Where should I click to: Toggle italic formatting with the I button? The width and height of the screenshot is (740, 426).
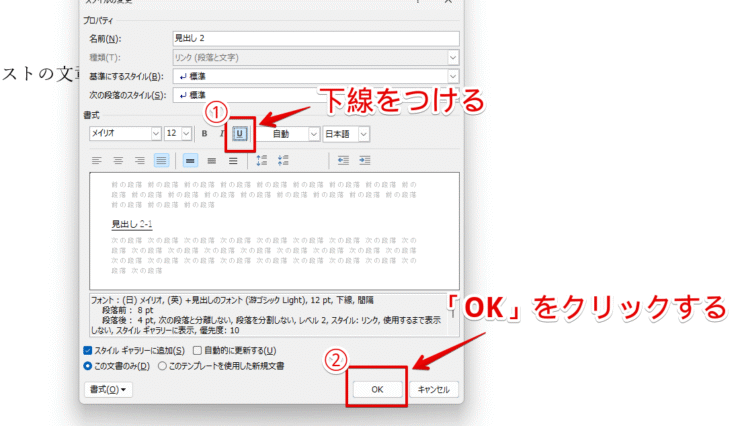(x=221, y=134)
